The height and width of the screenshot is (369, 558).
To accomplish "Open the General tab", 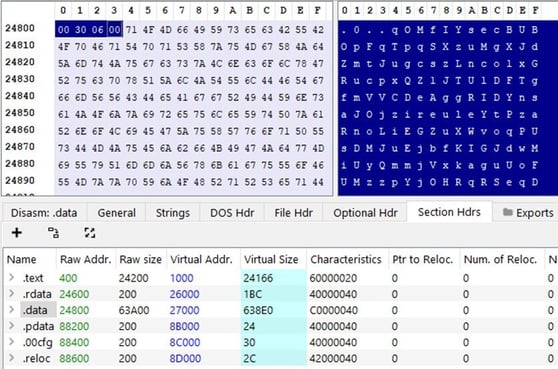I will click(117, 213).
